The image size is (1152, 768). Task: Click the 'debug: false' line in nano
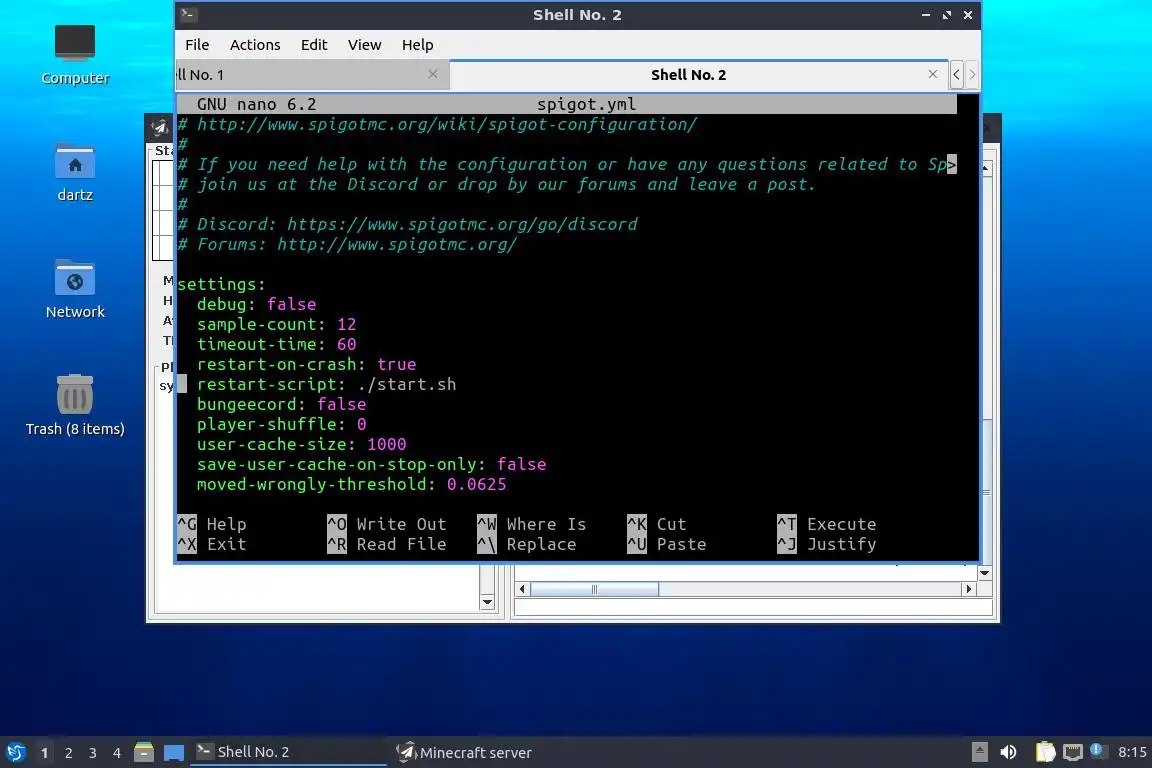tap(256, 304)
